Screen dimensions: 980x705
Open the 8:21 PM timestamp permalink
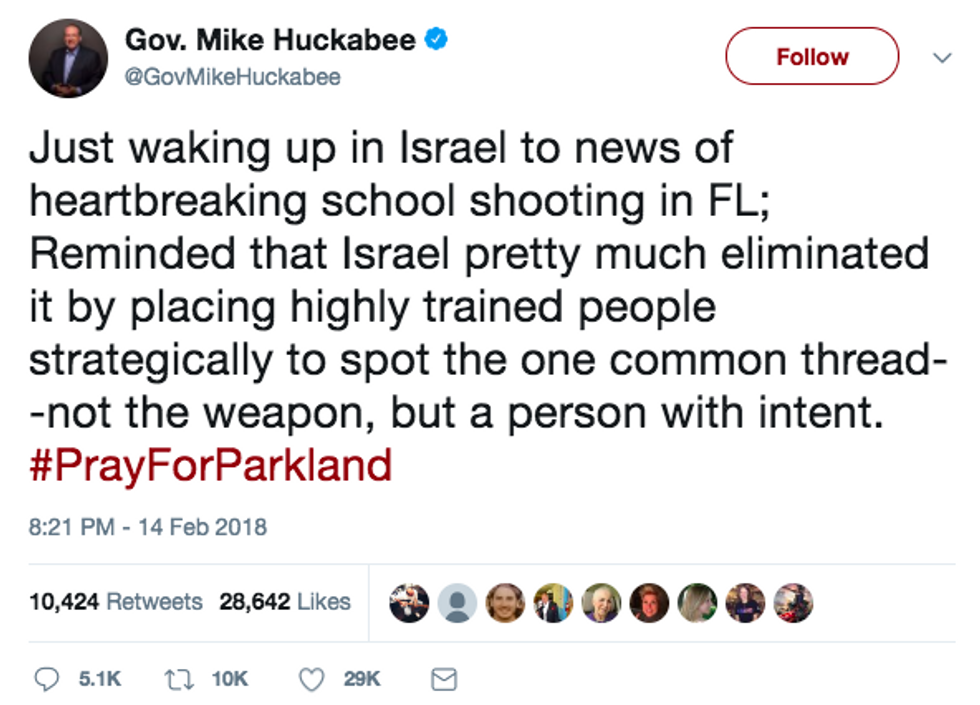148,527
